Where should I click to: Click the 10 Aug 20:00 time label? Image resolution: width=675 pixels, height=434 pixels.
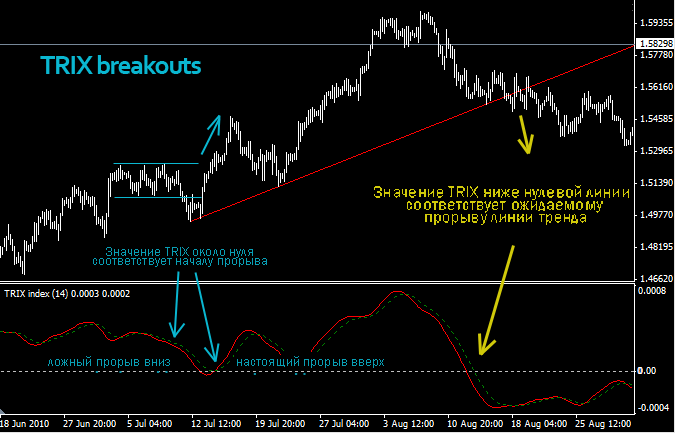point(475,424)
